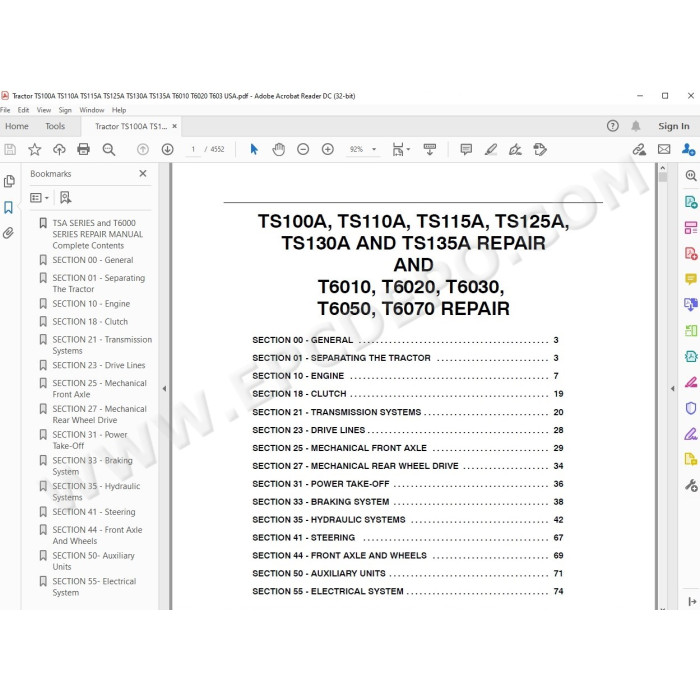Share a link to the file
The width and height of the screenshot is (700, 700).
point(639,149)
